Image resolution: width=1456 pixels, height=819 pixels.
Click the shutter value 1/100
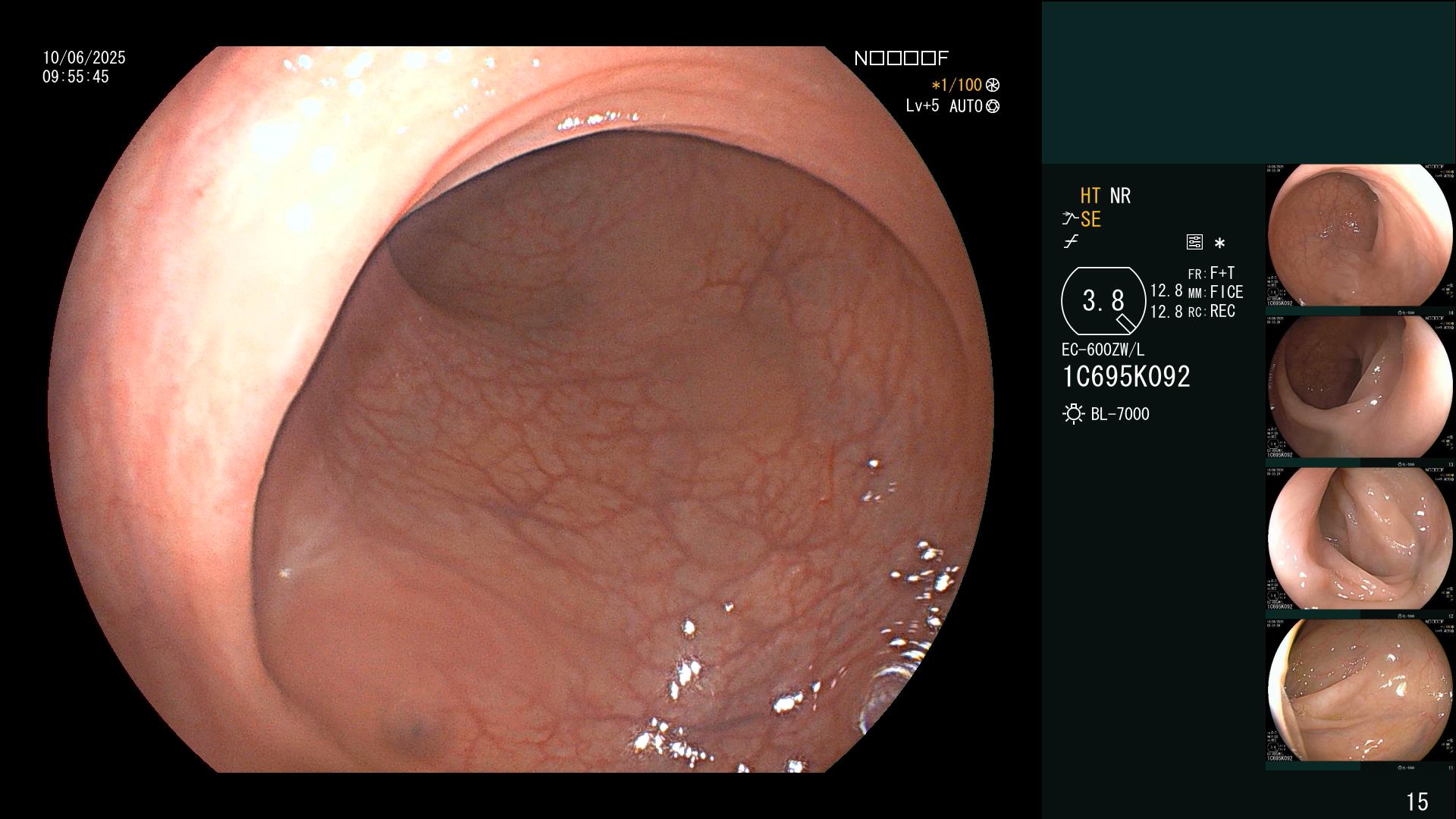pyautogui.click(x=957, y=85)
